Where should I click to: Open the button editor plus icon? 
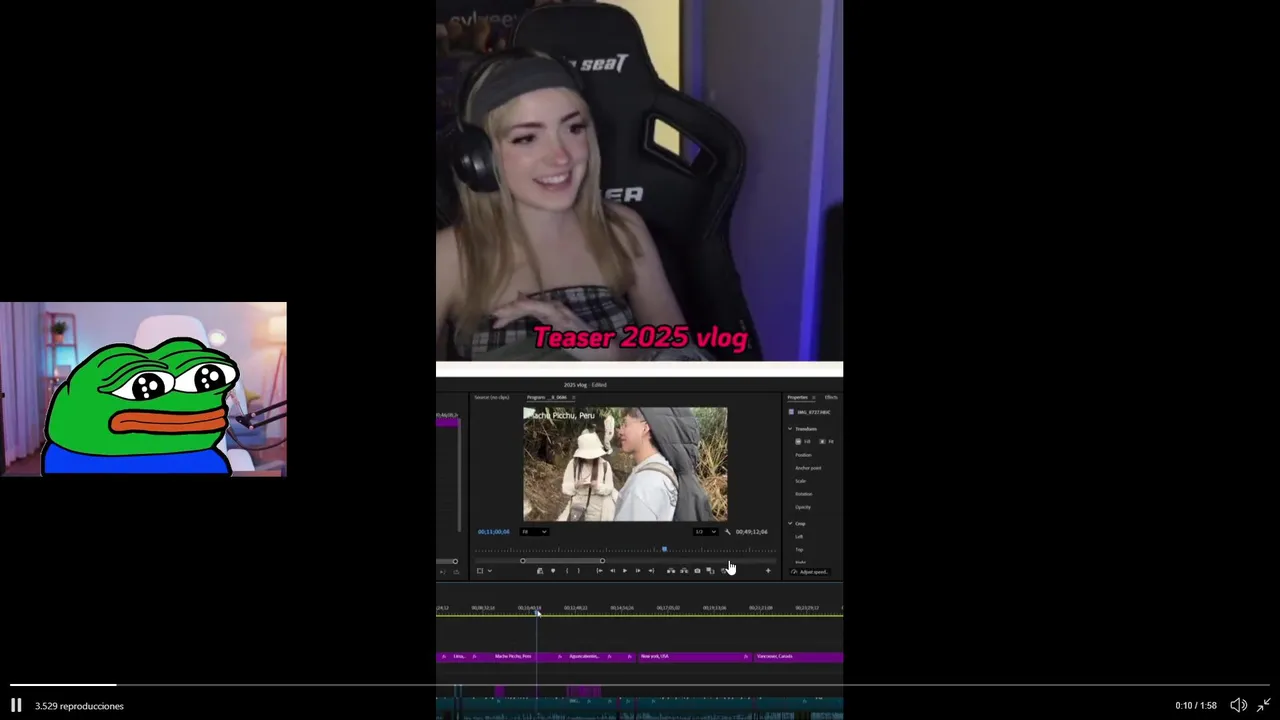(x=768, y=570)
